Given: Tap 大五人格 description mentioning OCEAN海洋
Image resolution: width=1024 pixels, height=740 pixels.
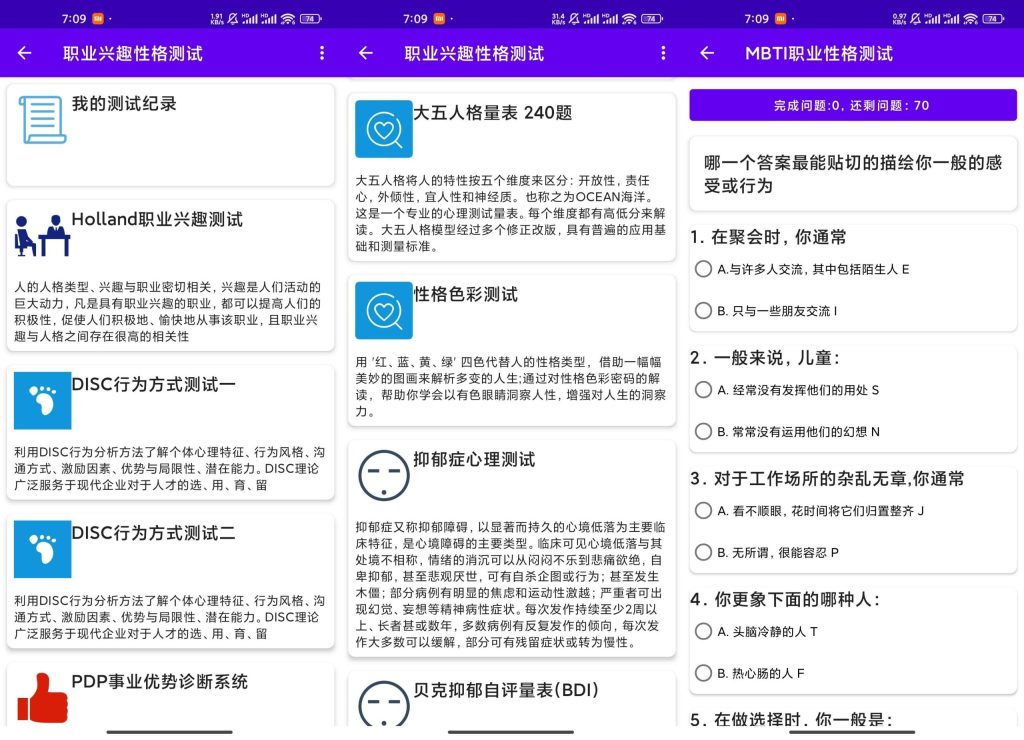Looking at the screenshot, I should coord(511,214).
